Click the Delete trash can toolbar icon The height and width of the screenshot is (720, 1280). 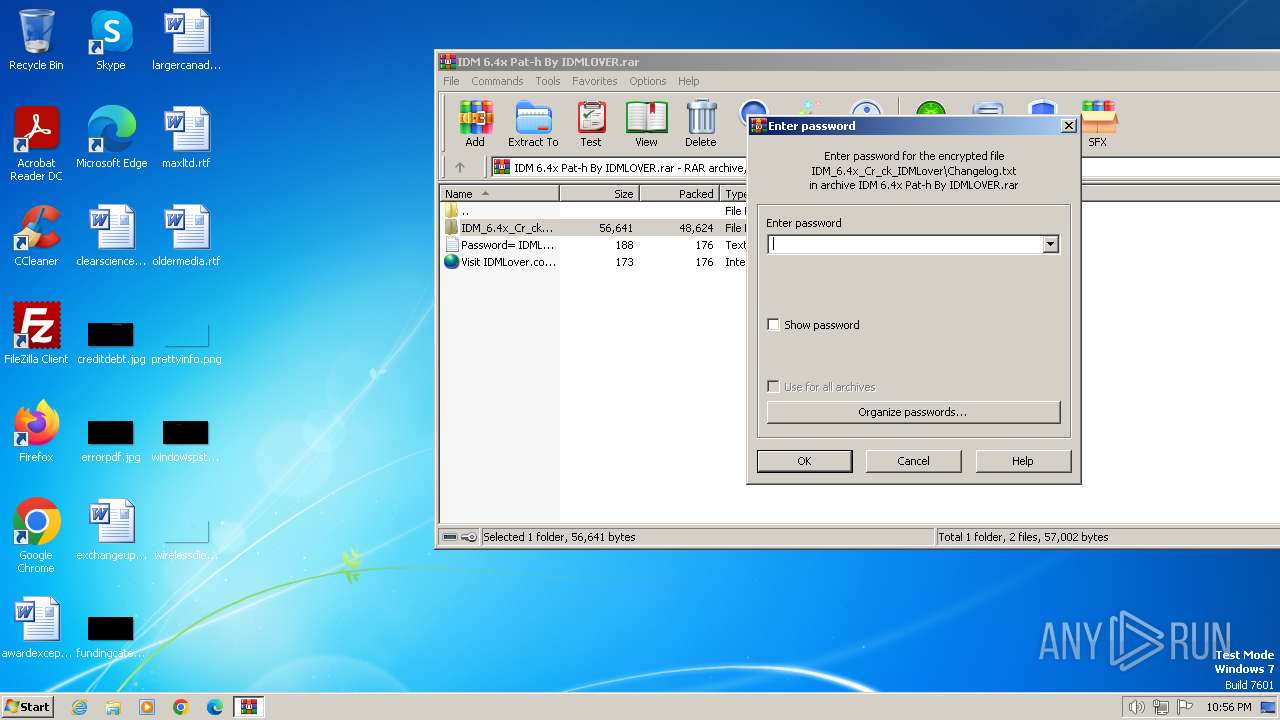coord(701,124)
